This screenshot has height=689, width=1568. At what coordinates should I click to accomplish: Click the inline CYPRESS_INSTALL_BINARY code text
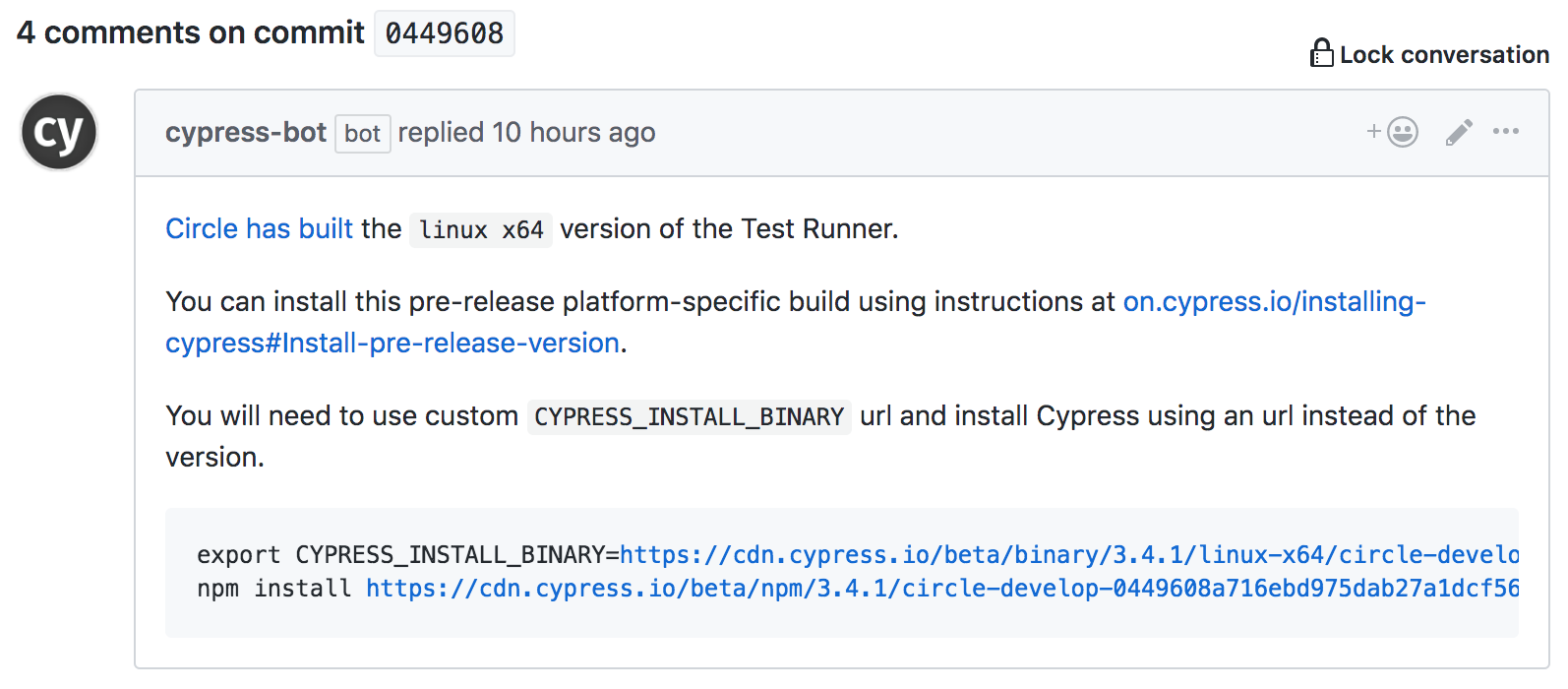(x=689, y=417)
